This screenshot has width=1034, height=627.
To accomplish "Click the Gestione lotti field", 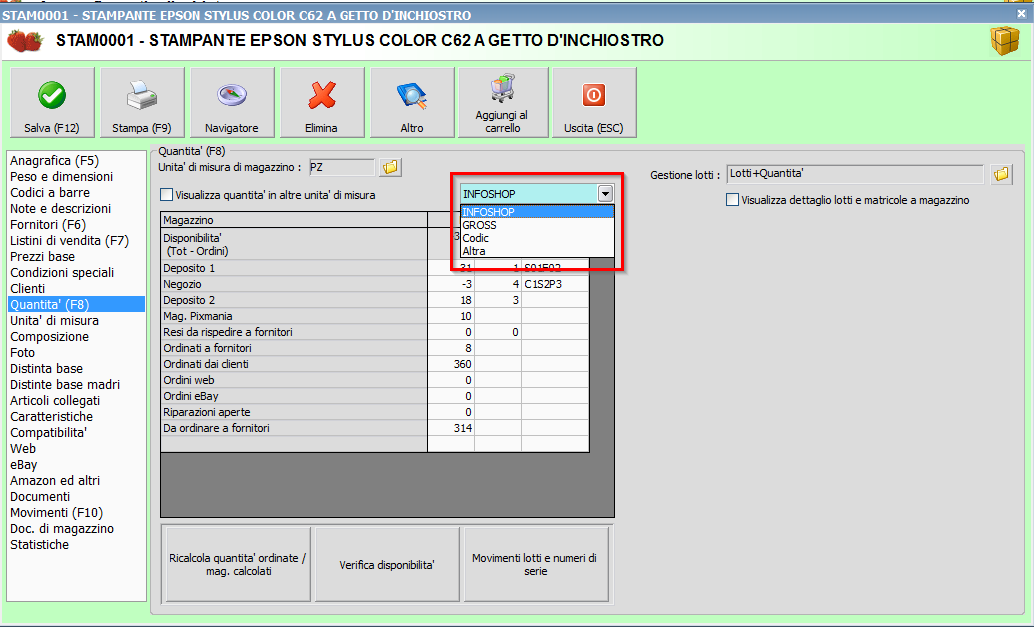I will [x=855, y=174].
